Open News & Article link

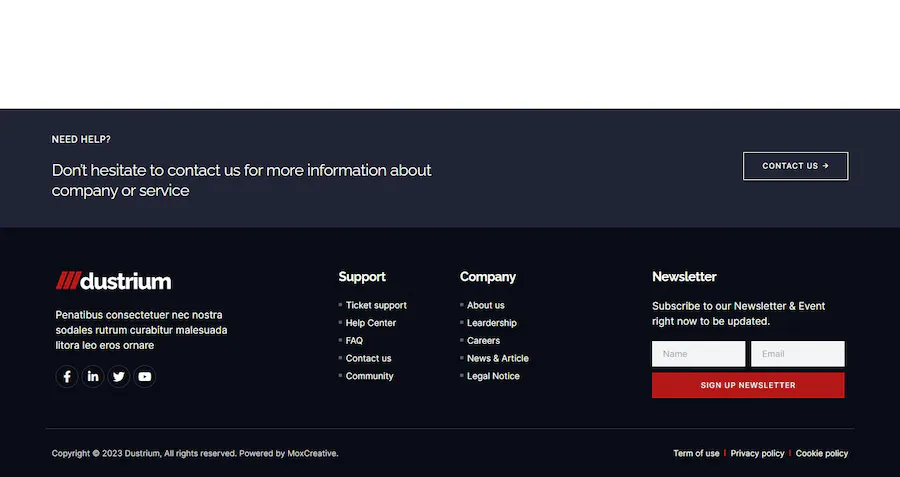[498, 358]
